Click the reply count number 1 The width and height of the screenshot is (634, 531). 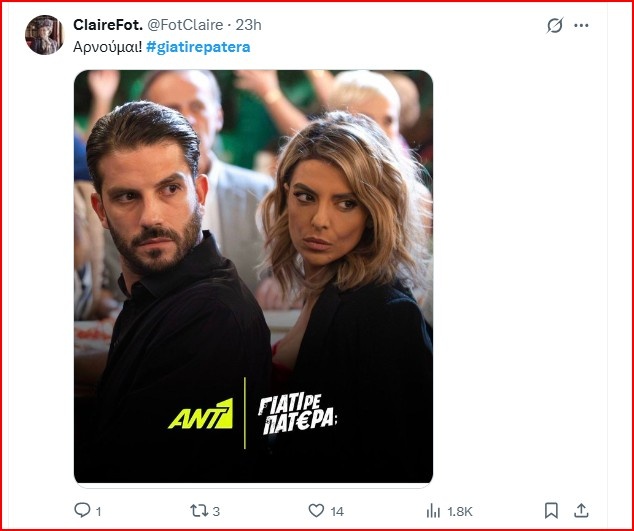coord(99,511)
